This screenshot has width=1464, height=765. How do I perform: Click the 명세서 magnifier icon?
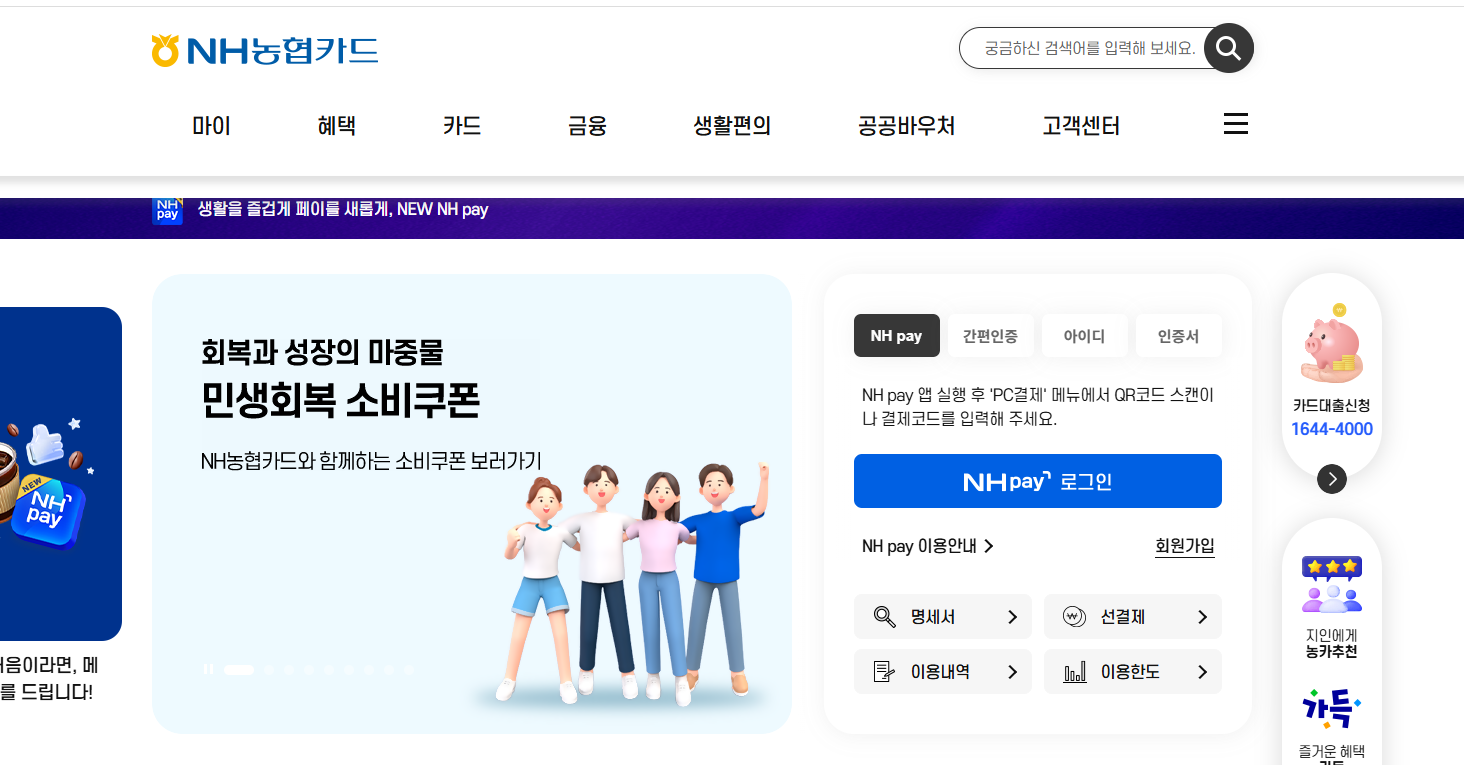pos(885,617)
